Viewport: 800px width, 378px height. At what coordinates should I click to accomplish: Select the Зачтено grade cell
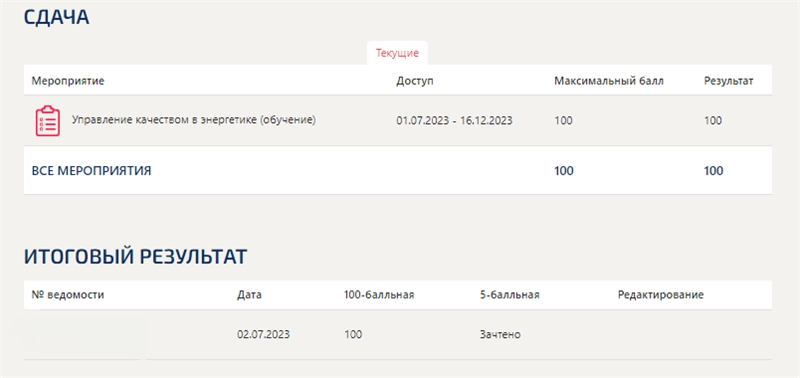[500, 335]
